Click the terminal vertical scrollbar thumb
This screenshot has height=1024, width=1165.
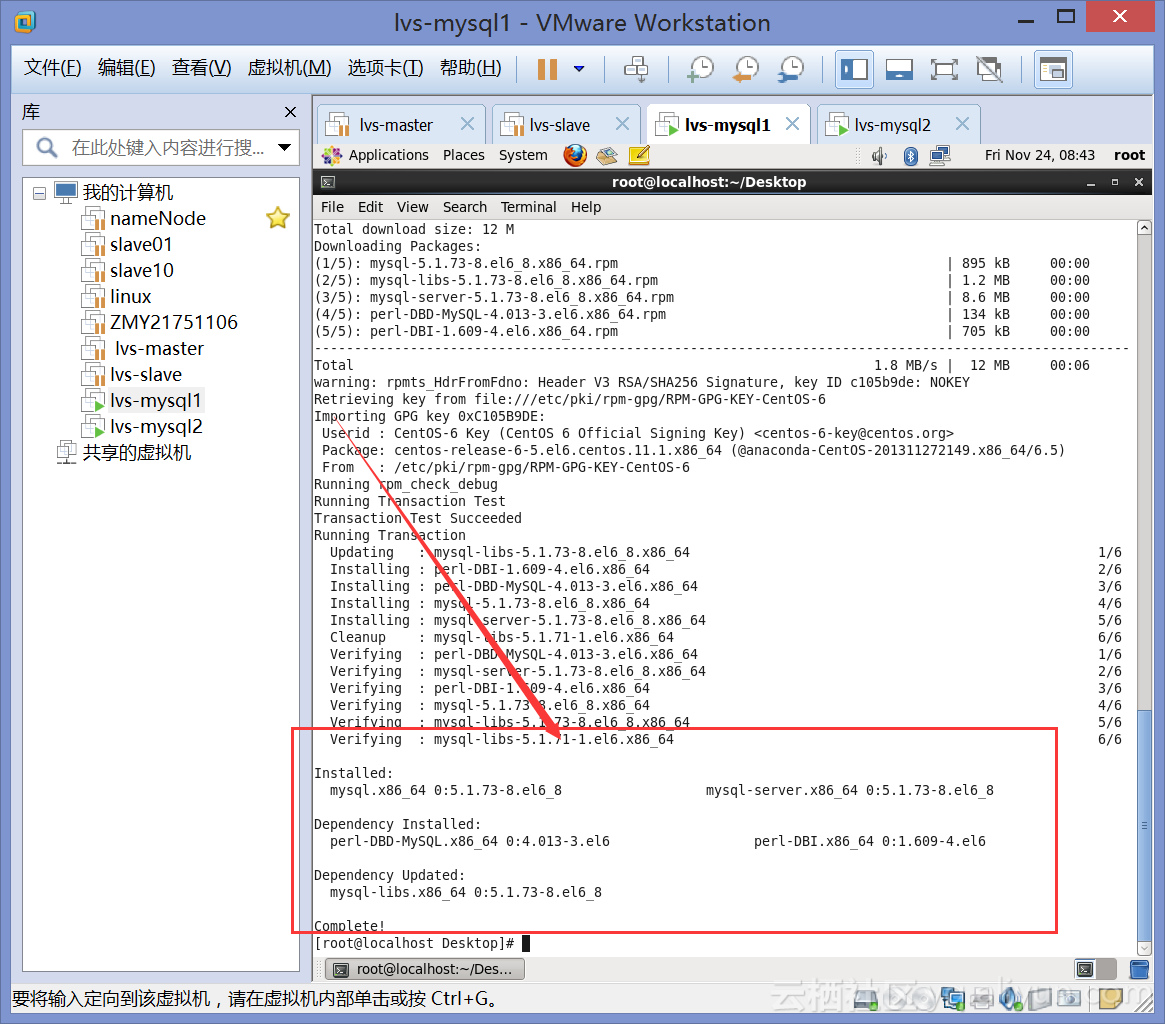(x=1144, y=825)
